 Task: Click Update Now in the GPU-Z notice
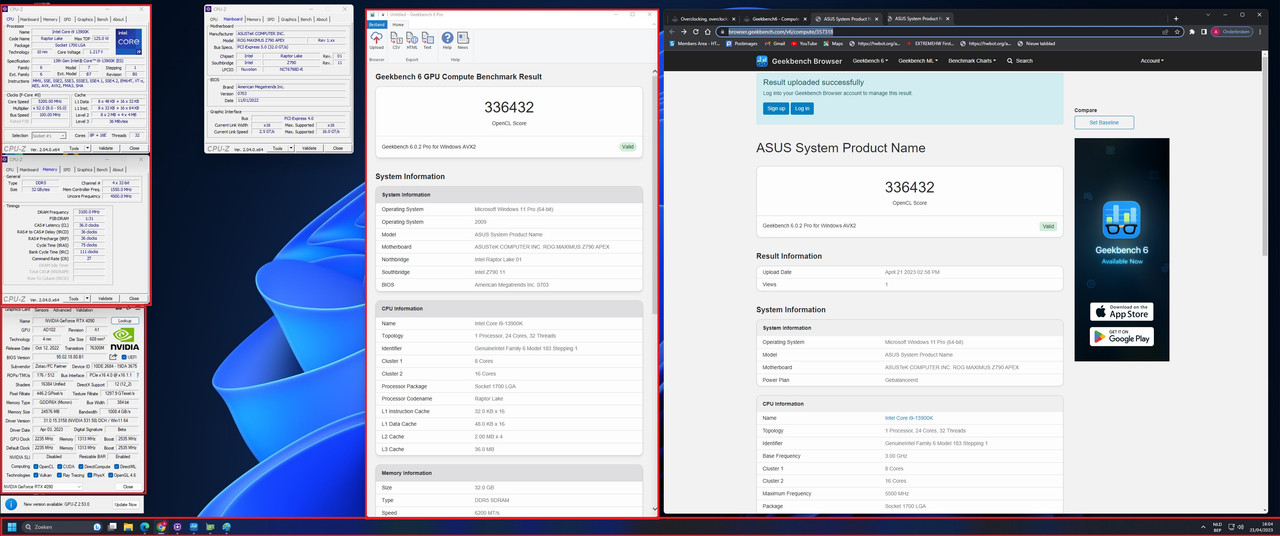[126, 504]
